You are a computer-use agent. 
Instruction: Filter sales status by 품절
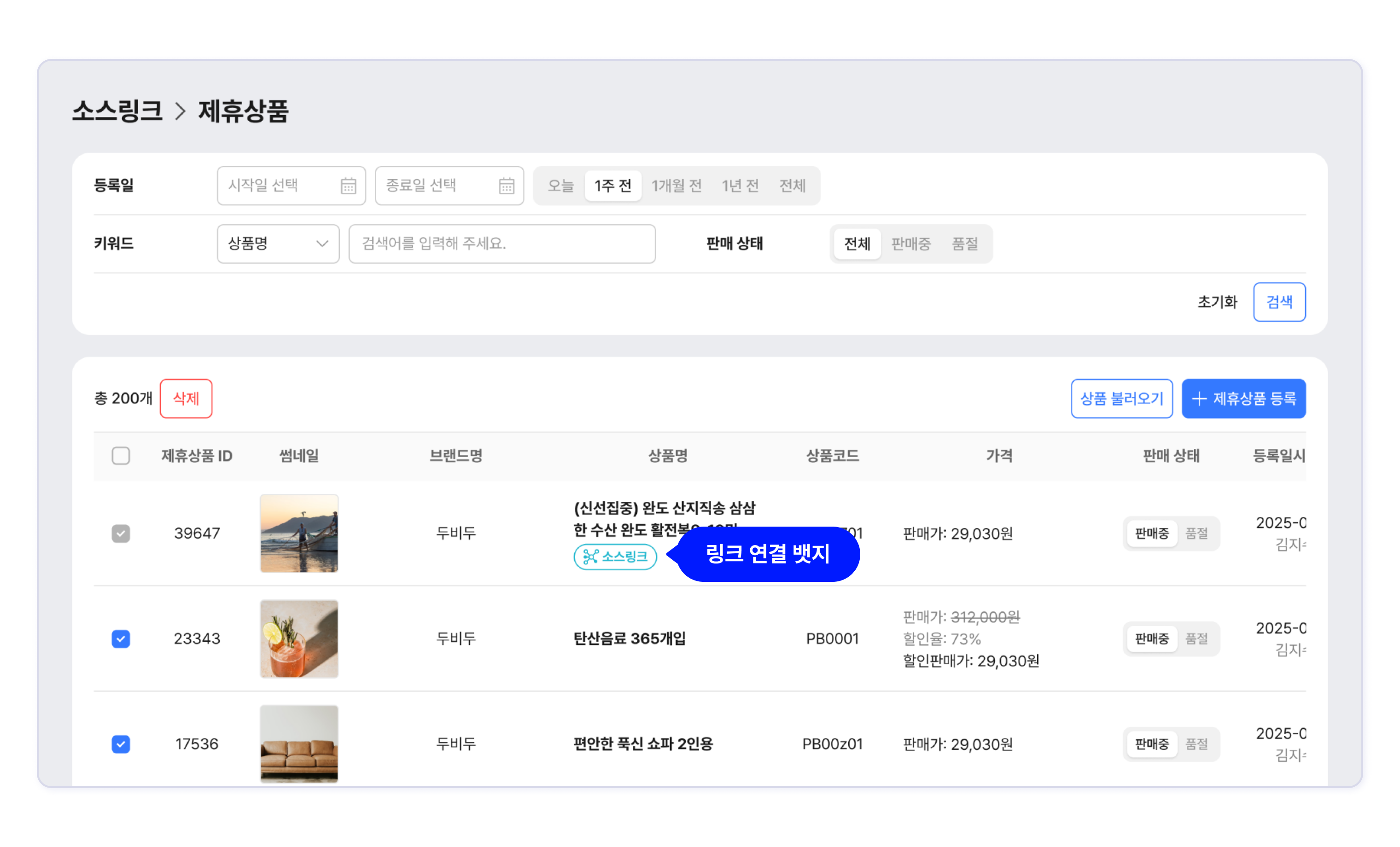(965, 244)
